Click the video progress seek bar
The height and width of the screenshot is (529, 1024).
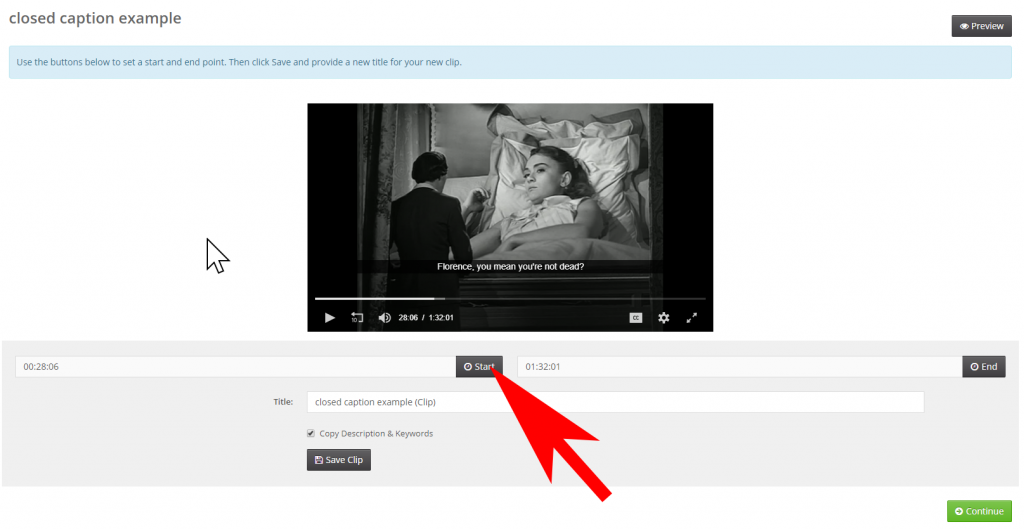click(x=510, y=298)
